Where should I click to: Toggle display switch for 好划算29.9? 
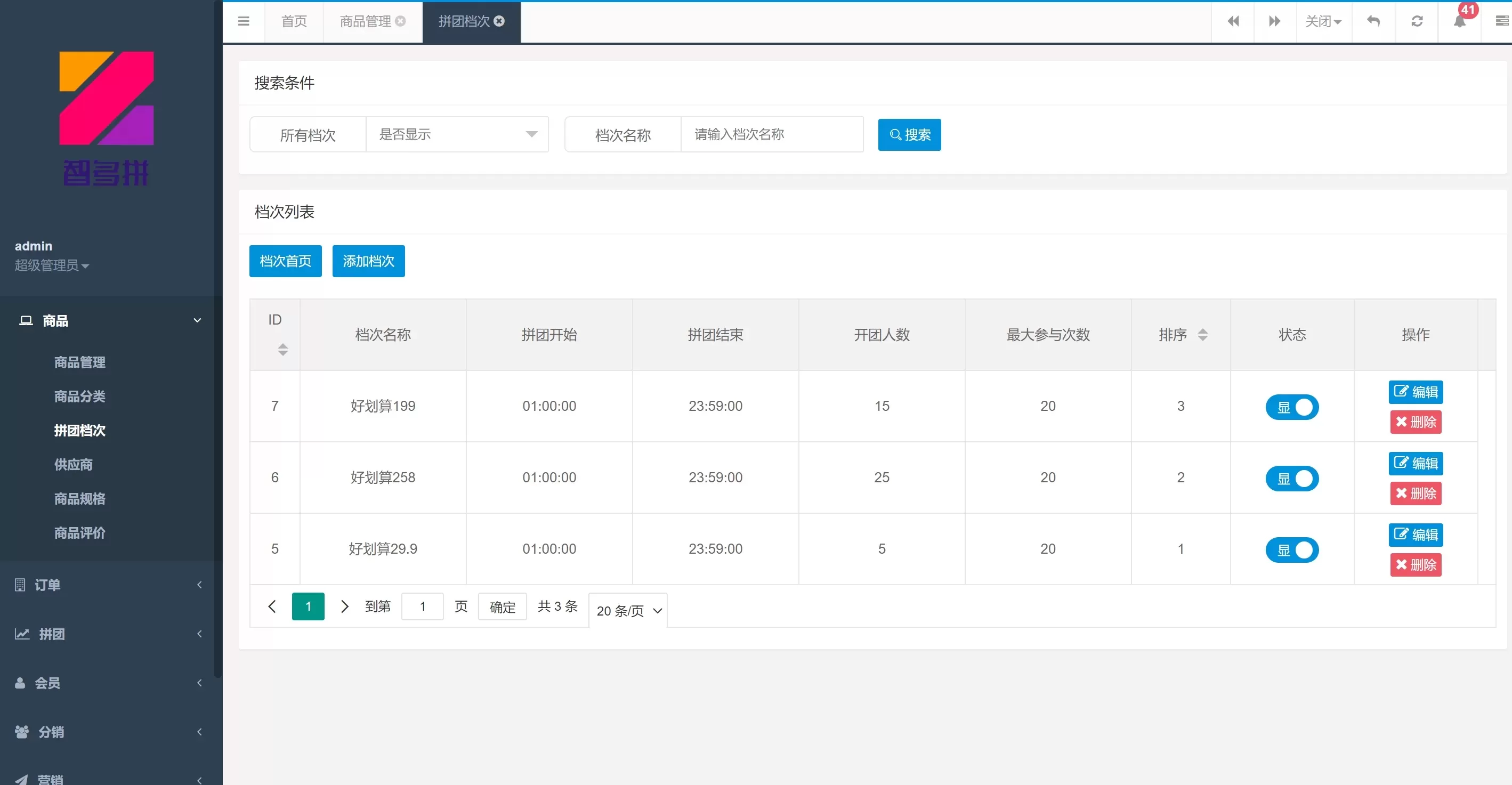[1291, 550]
